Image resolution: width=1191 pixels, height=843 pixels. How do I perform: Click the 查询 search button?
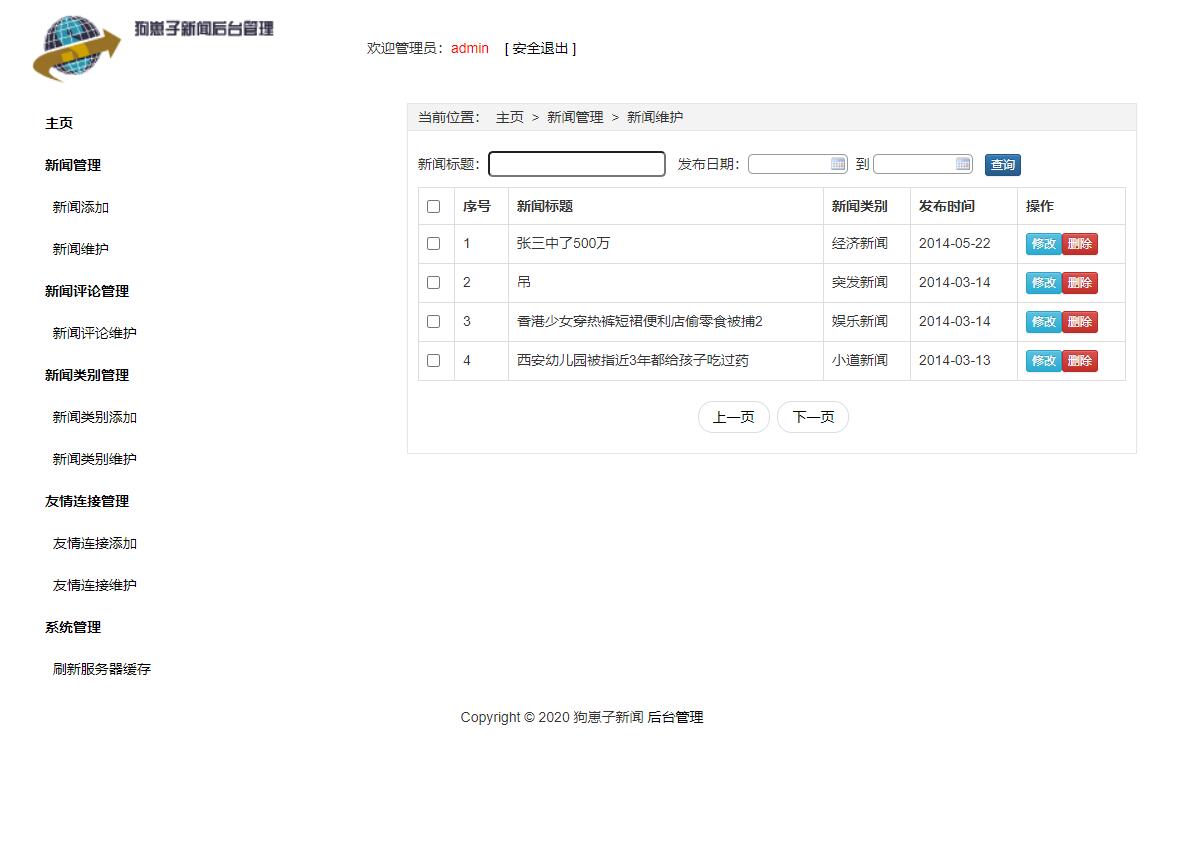tap(1002, 164)
